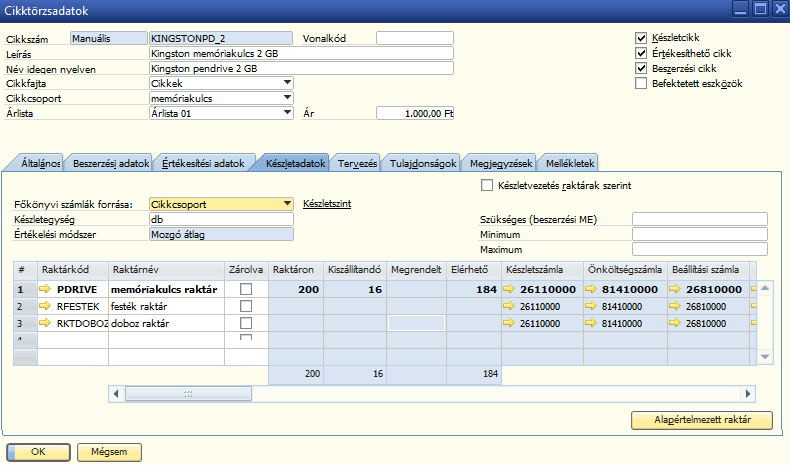Click Vonalkód input field
Screen dimensions: 790x465
415,38
